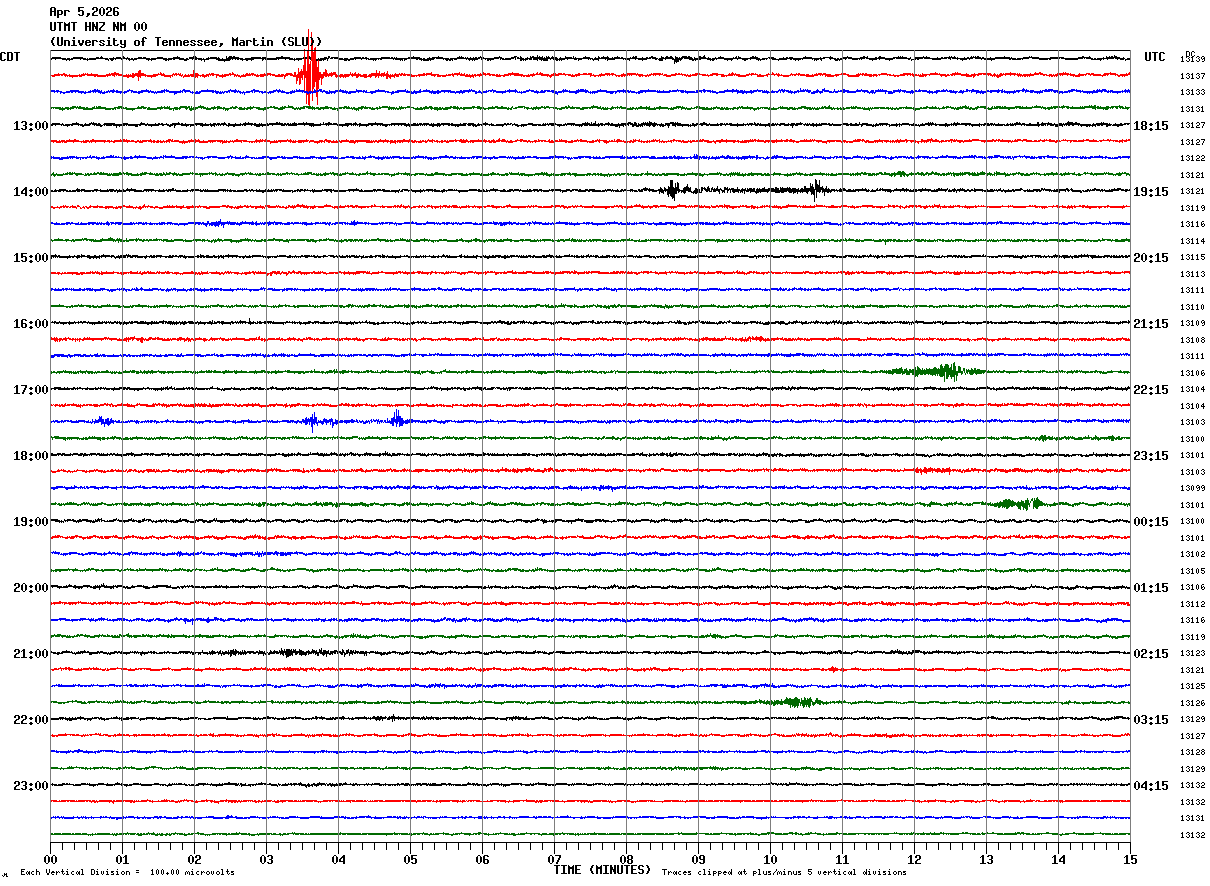Click the first black burst on the 14:00 trace
The height and width of the screenshot is (886, 1210).
point(672,189)
